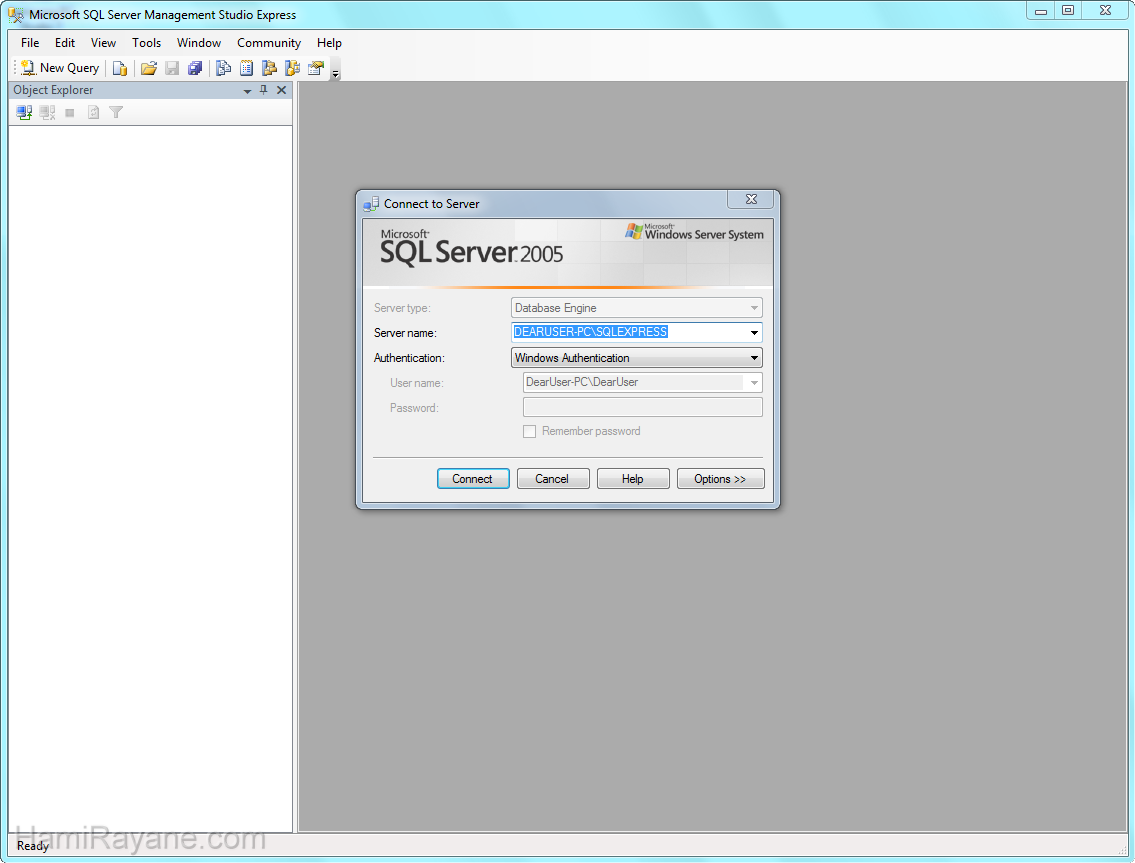The image size is (1135, 863).
Task: Expand the User name dropdown
Action: pos(754,382)
